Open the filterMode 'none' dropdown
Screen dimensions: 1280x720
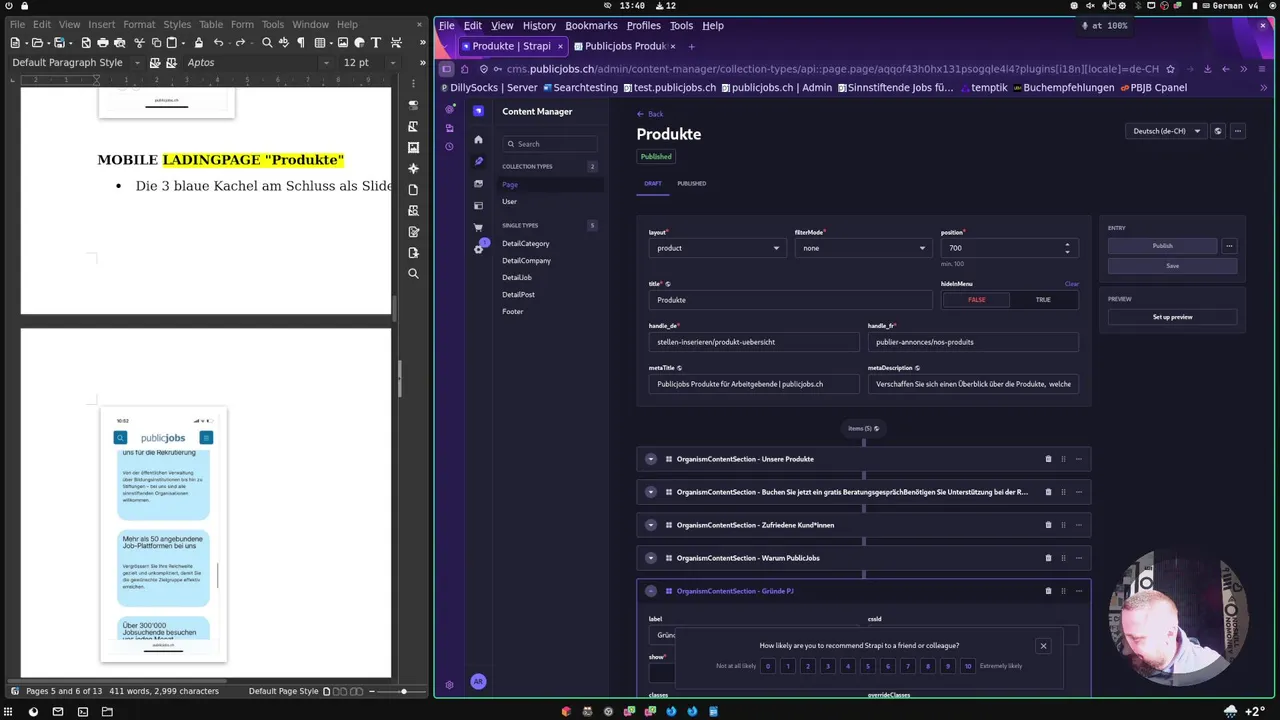point(863,248)
